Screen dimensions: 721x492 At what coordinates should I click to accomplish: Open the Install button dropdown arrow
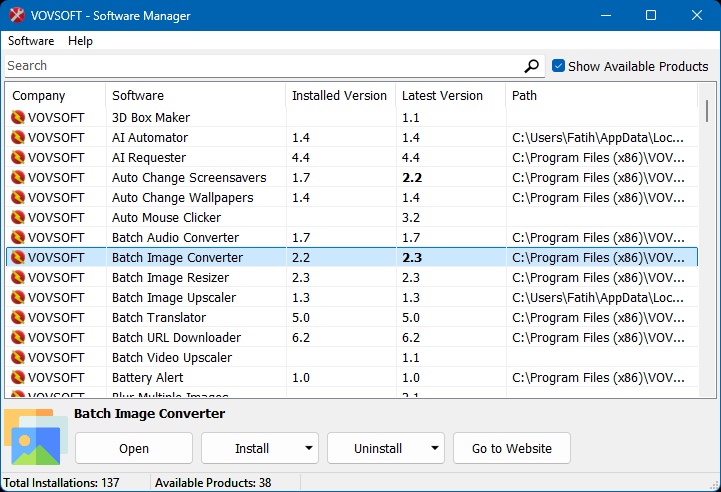(x=309, y=448)
